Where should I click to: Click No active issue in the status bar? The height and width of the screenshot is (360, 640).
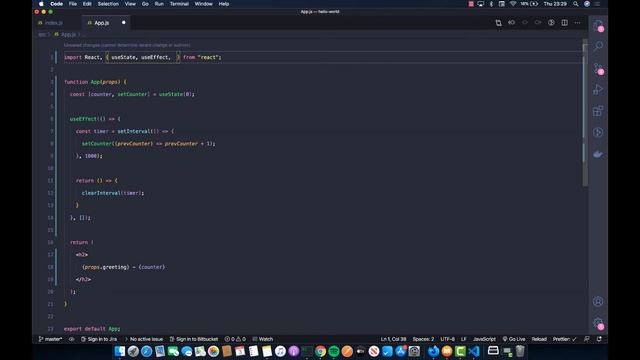[x=144, y=339]
